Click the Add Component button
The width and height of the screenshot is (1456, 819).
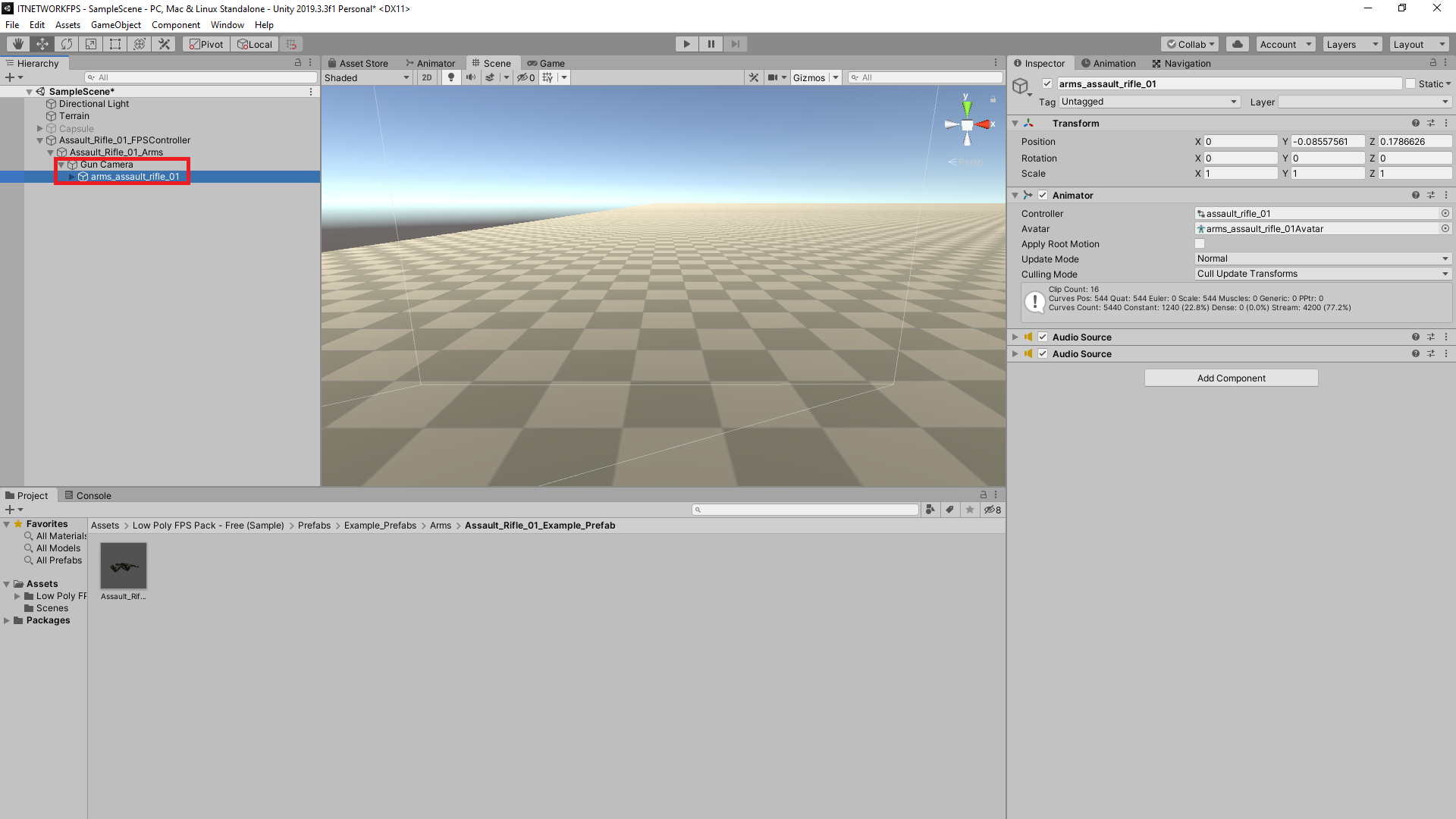(x=1231, y=377)
